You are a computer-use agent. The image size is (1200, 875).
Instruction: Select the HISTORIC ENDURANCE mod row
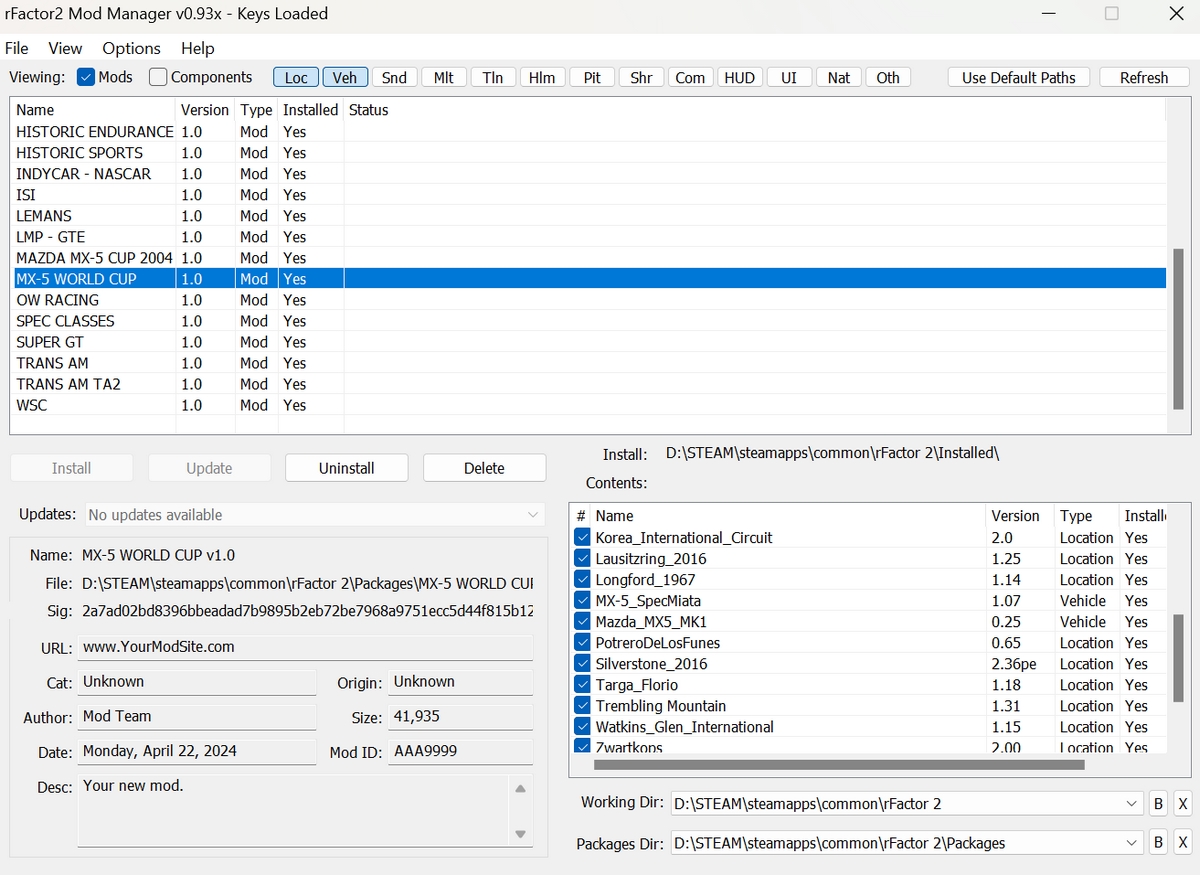click(x=590, y=132)
